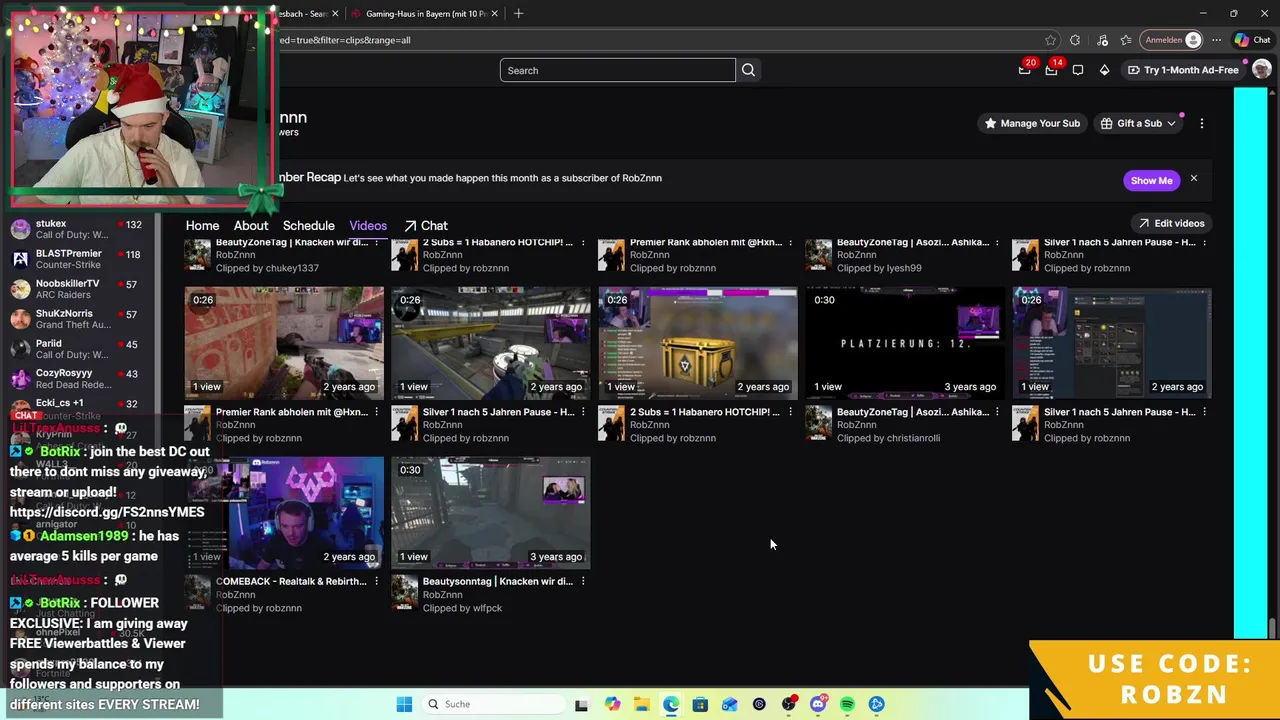The image size is (1280, 720).
Task: Open Prime loot icon with badge 20
Action: tap(1024, 70)
